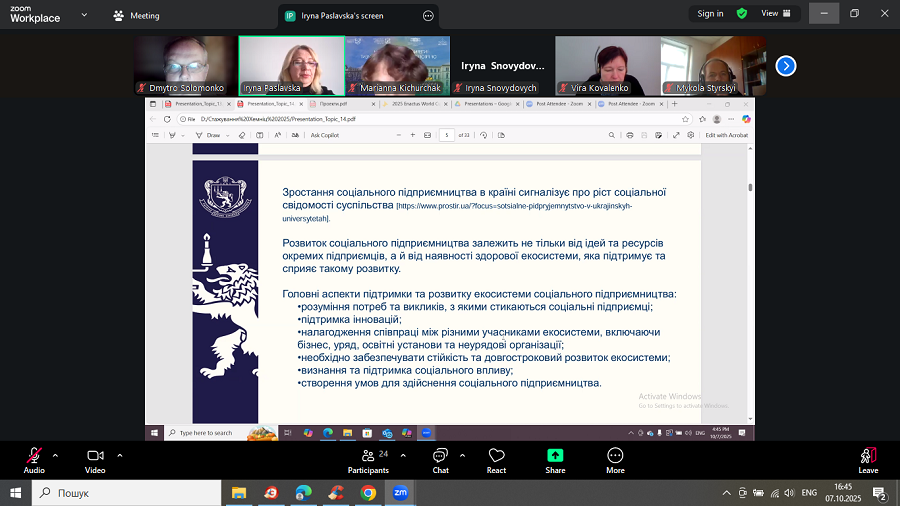Expand the Participants options chevron
The width and height of the screenshot is (900, 506).
point(400,454)
